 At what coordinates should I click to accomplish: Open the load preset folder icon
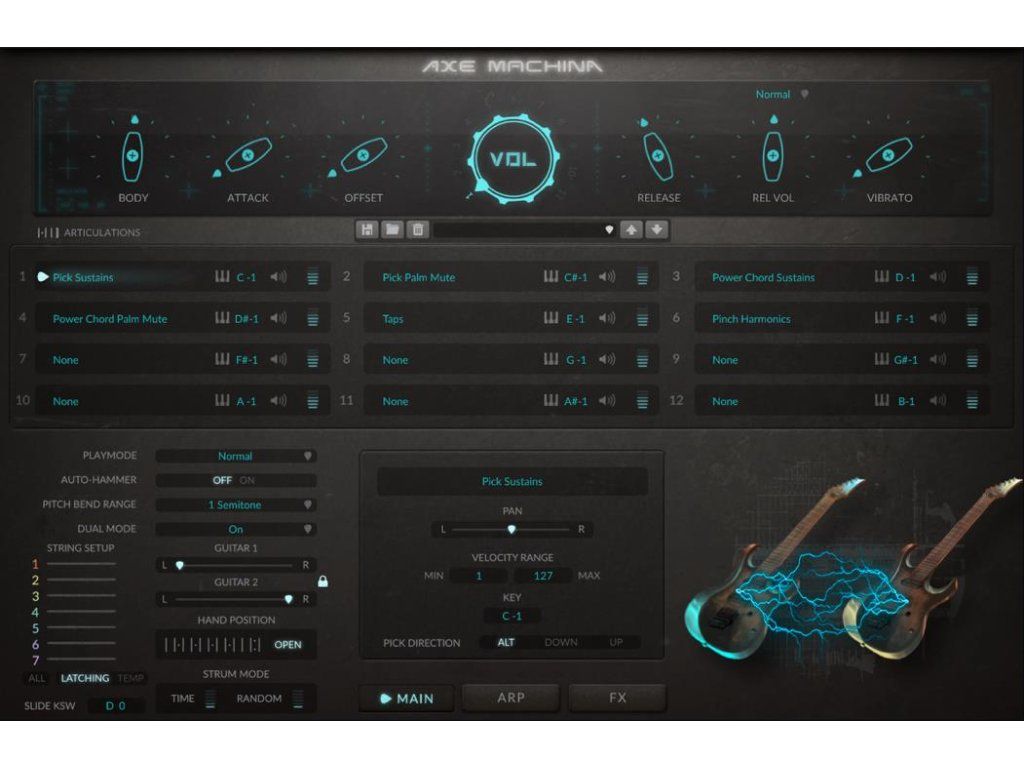coord(392,230)
